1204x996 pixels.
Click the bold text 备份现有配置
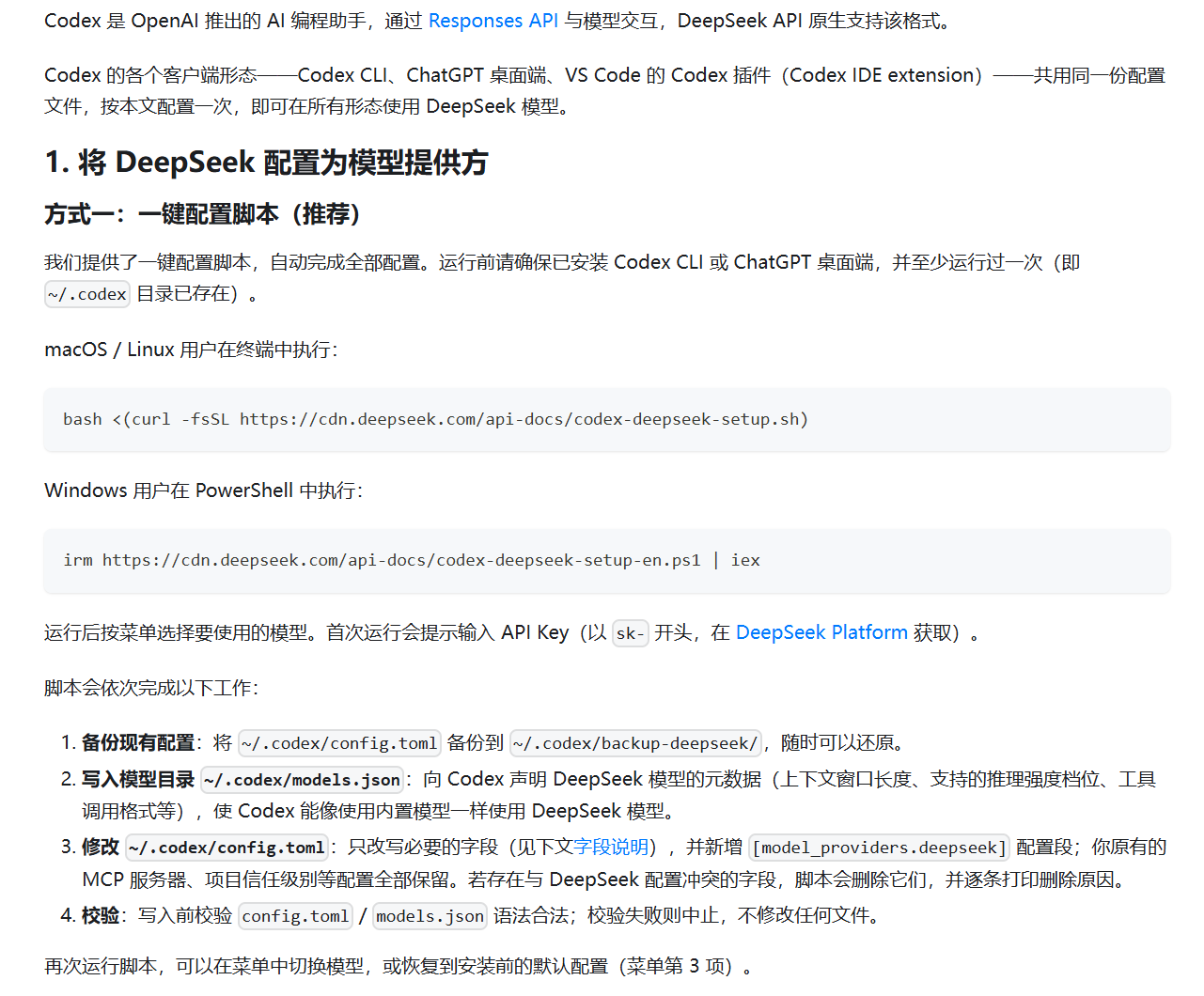[138, 742]
